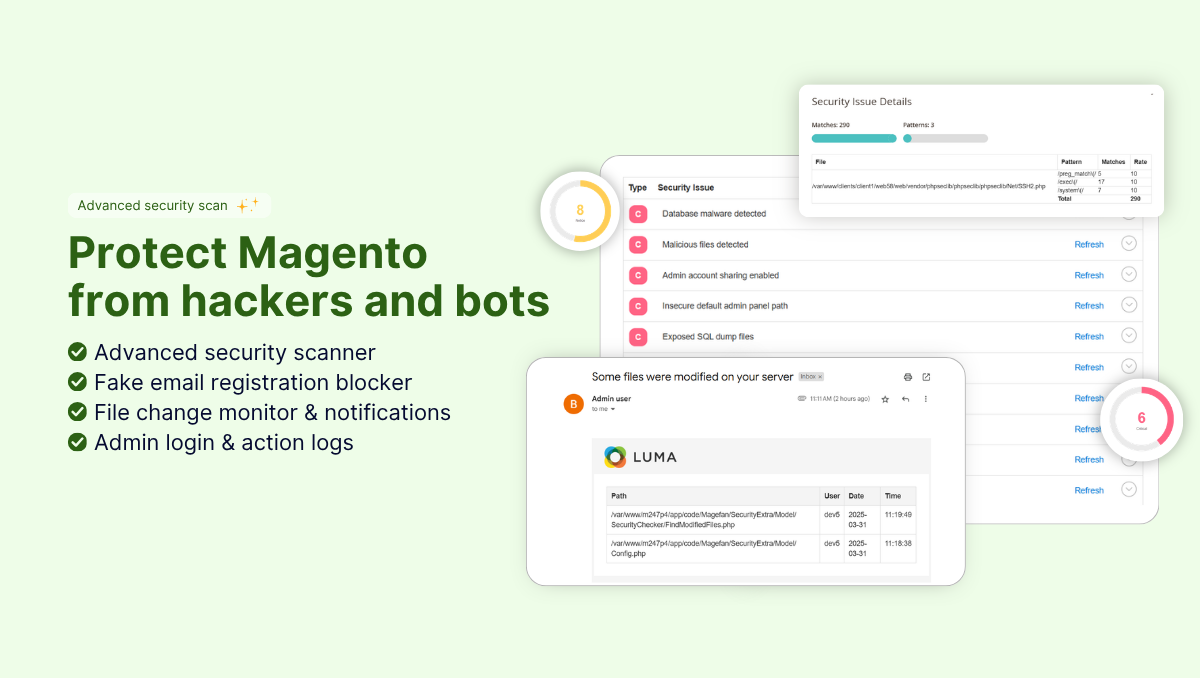Click the check icon beside File change monitor & notifications
Screen dimensions: 1200x678
77,412
